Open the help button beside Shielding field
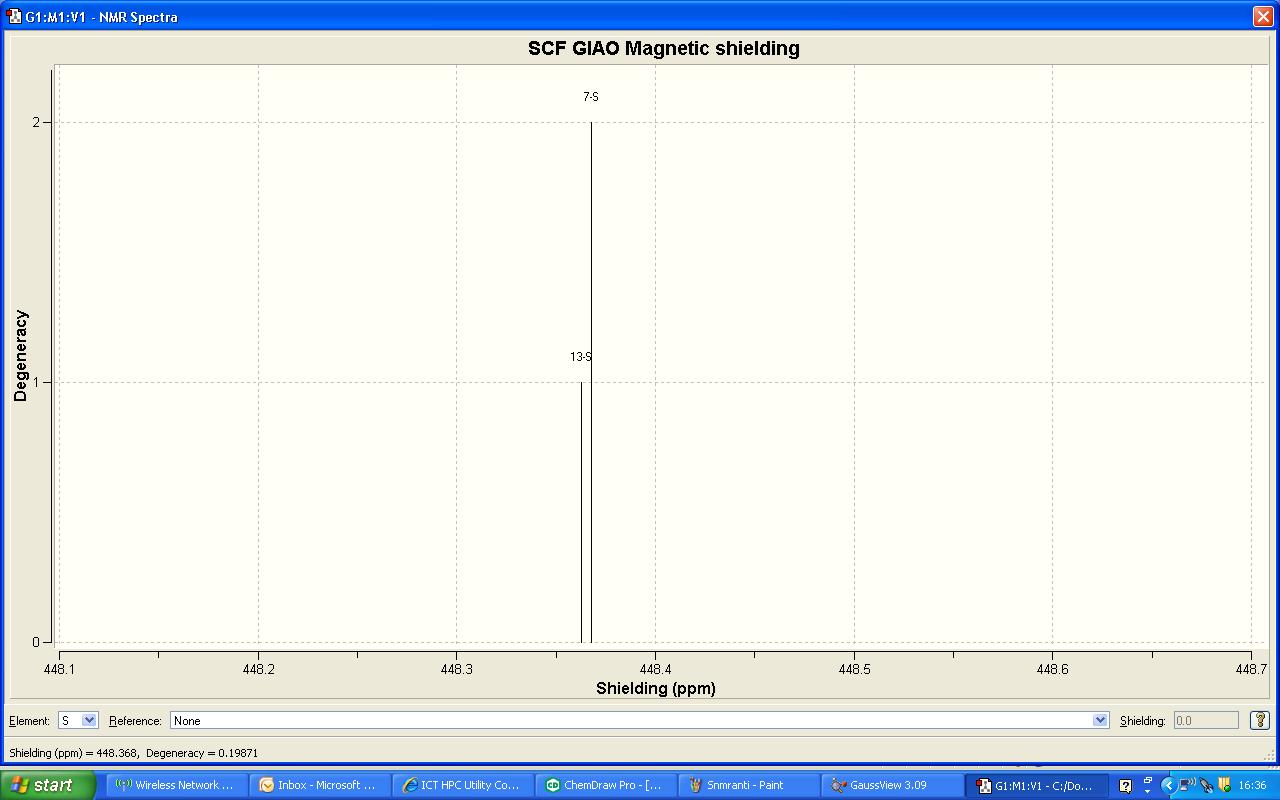This screenshot has height=800, width=1280. (x=1260, y=720)
